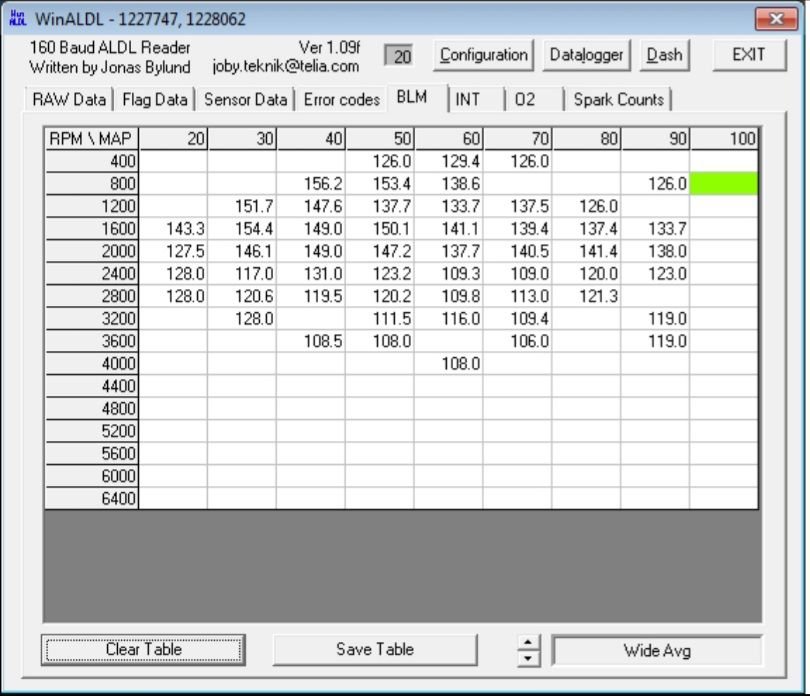
Task: Switch to the Flag Data tab
Action: [155, 99]
